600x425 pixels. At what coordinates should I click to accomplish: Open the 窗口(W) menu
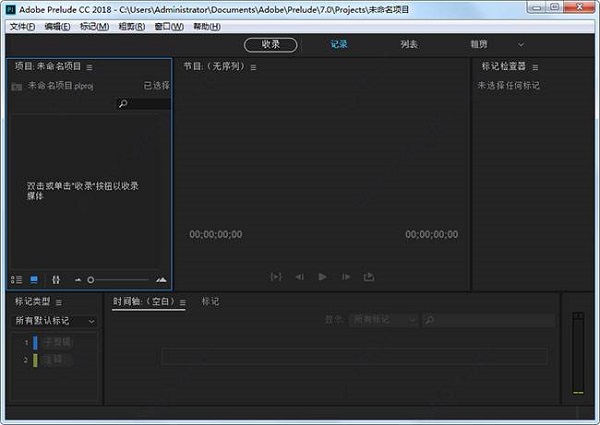pyautogui.click(x=169, y=26)
